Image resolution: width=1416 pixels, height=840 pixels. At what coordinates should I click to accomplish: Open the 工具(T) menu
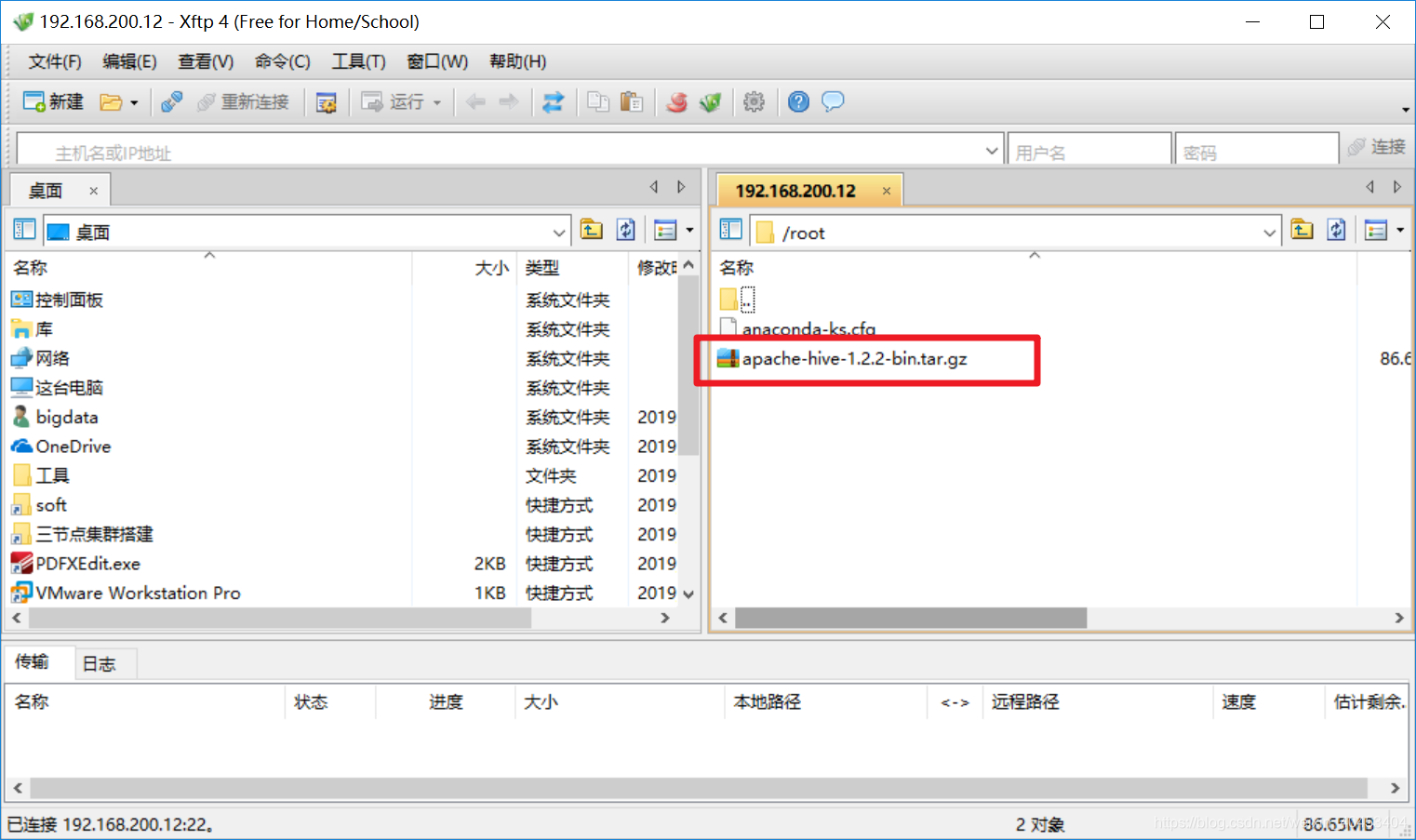358,61
